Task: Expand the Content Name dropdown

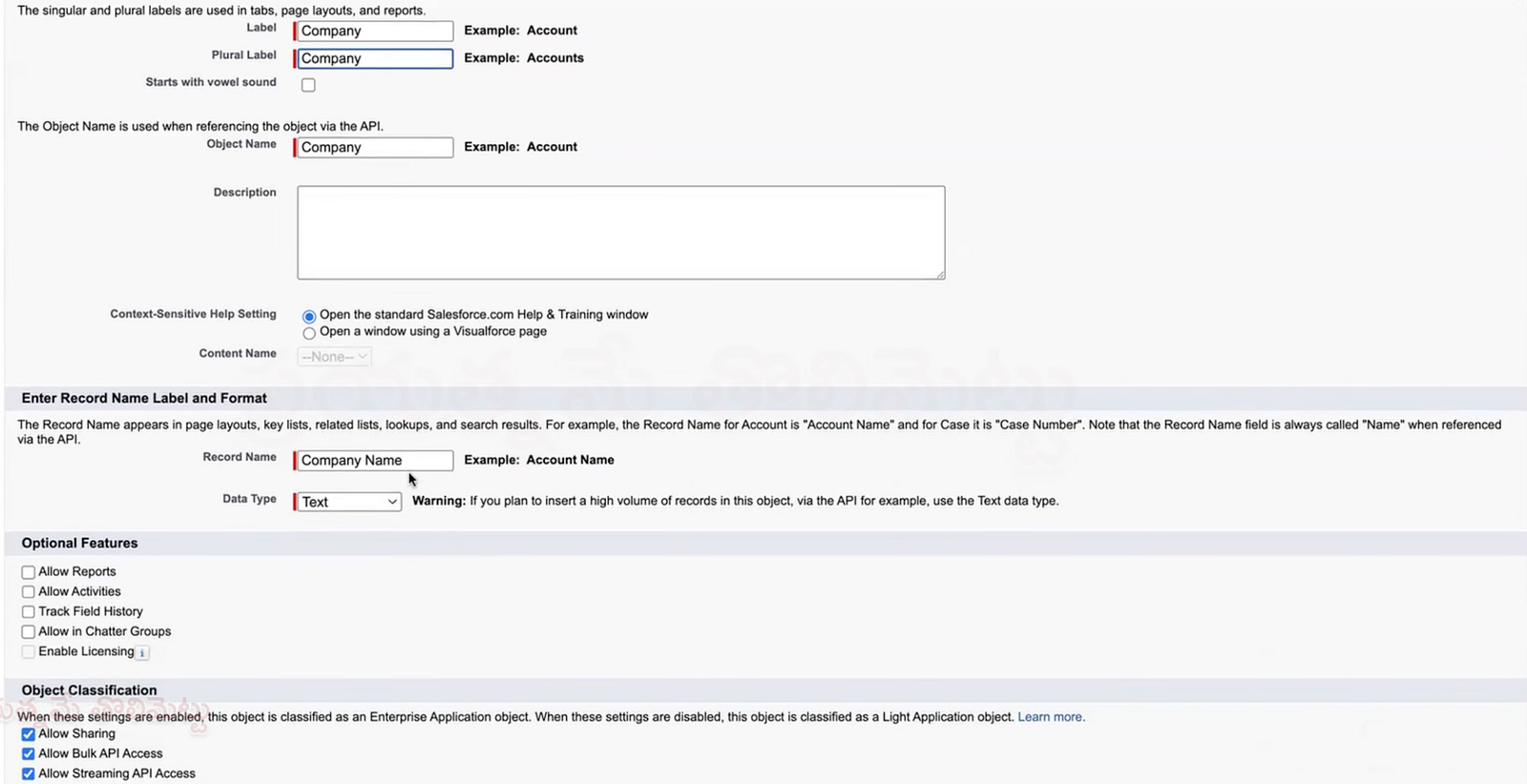Action: [334, 357]
